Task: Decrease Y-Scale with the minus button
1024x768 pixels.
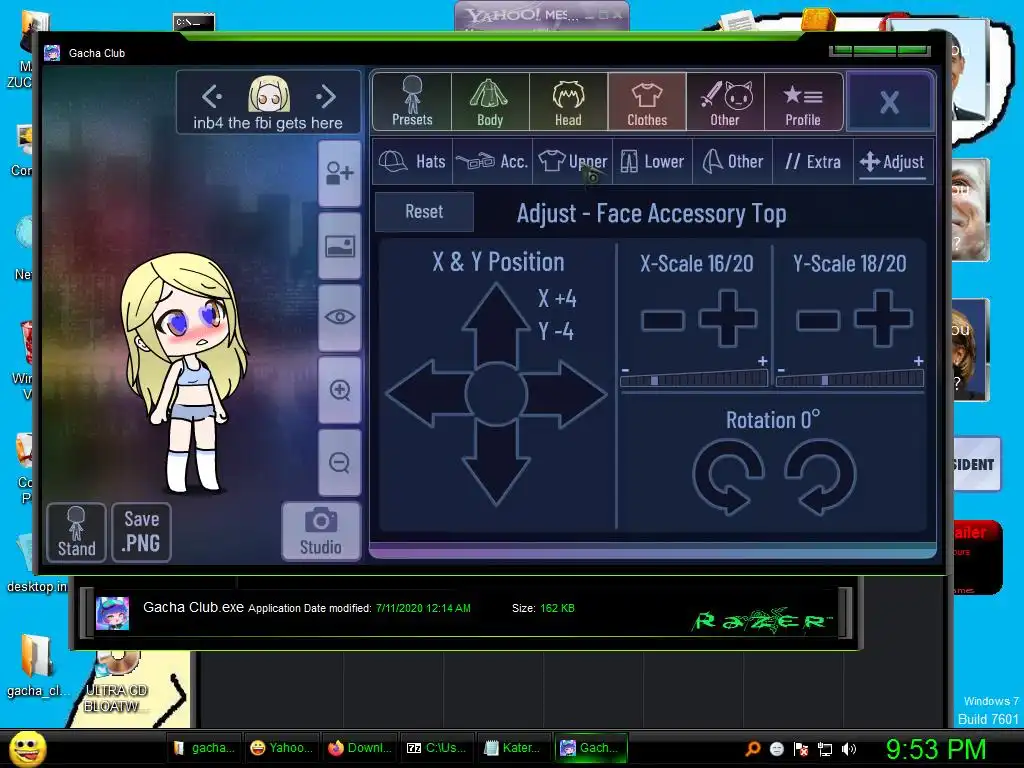Action: (818, 320)
